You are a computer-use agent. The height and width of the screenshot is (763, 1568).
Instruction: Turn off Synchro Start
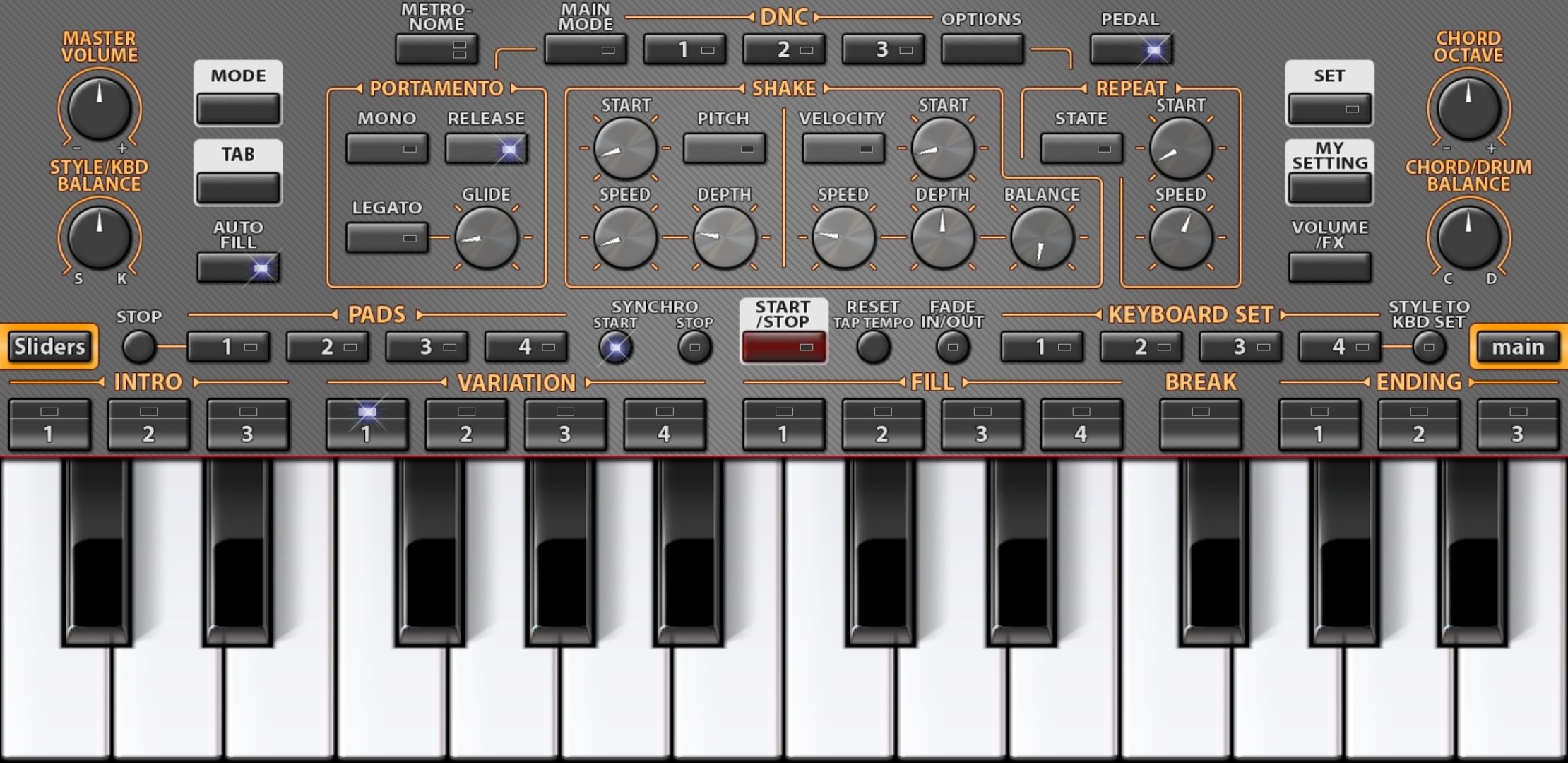[615, 347]
